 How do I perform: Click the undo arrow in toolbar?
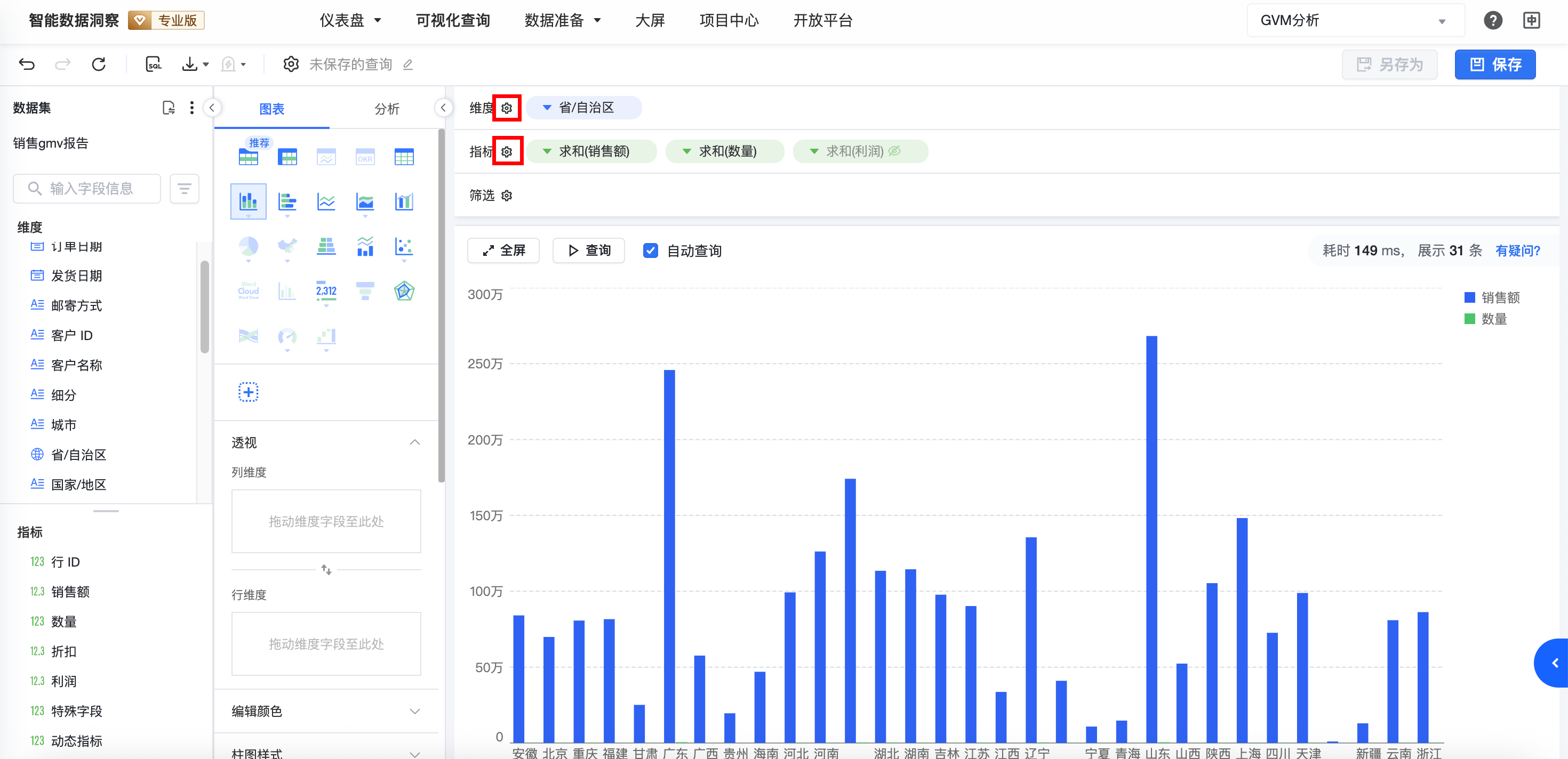click(x=27, y=64)
